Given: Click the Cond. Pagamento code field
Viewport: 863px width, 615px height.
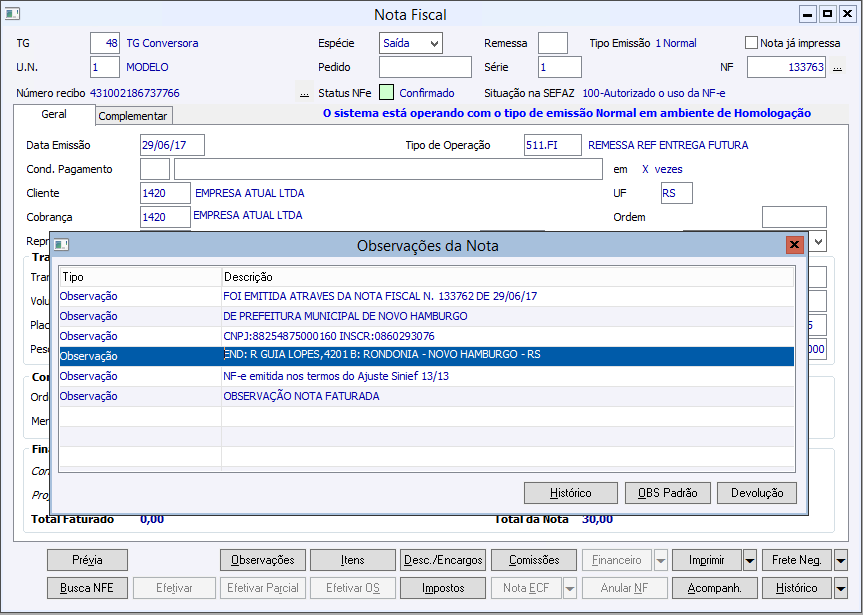Looking at the screenshot, I should pos(155,169).
